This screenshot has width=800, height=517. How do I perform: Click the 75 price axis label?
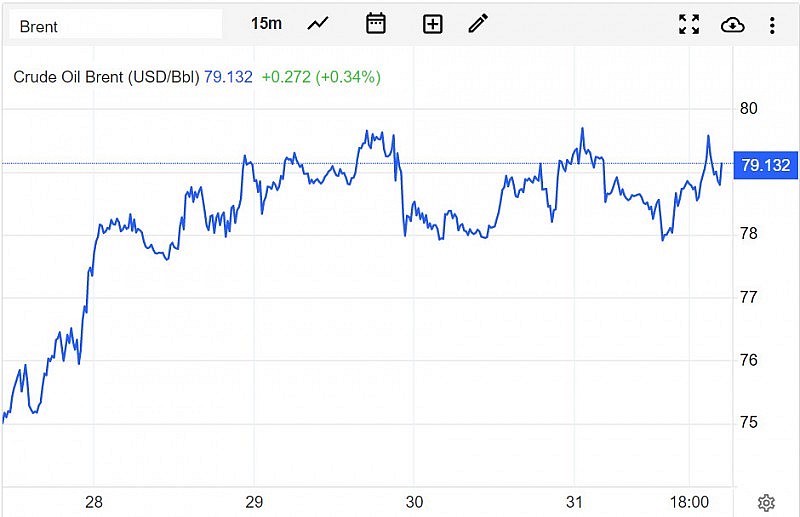[748, 423]
